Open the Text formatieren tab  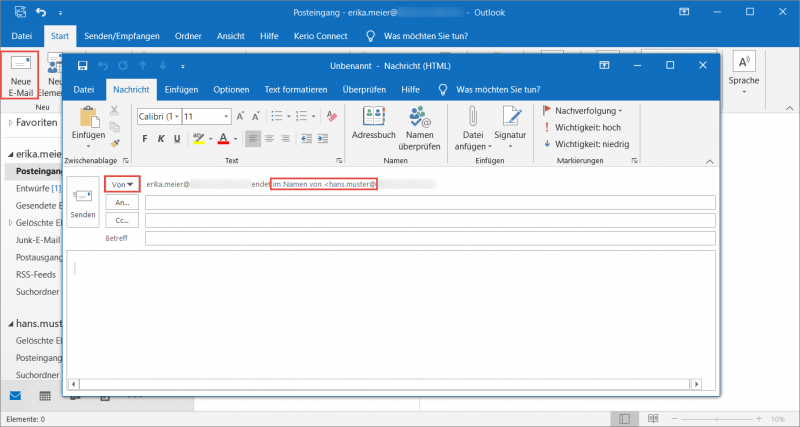pyautogui.click(x=296, y=89)
